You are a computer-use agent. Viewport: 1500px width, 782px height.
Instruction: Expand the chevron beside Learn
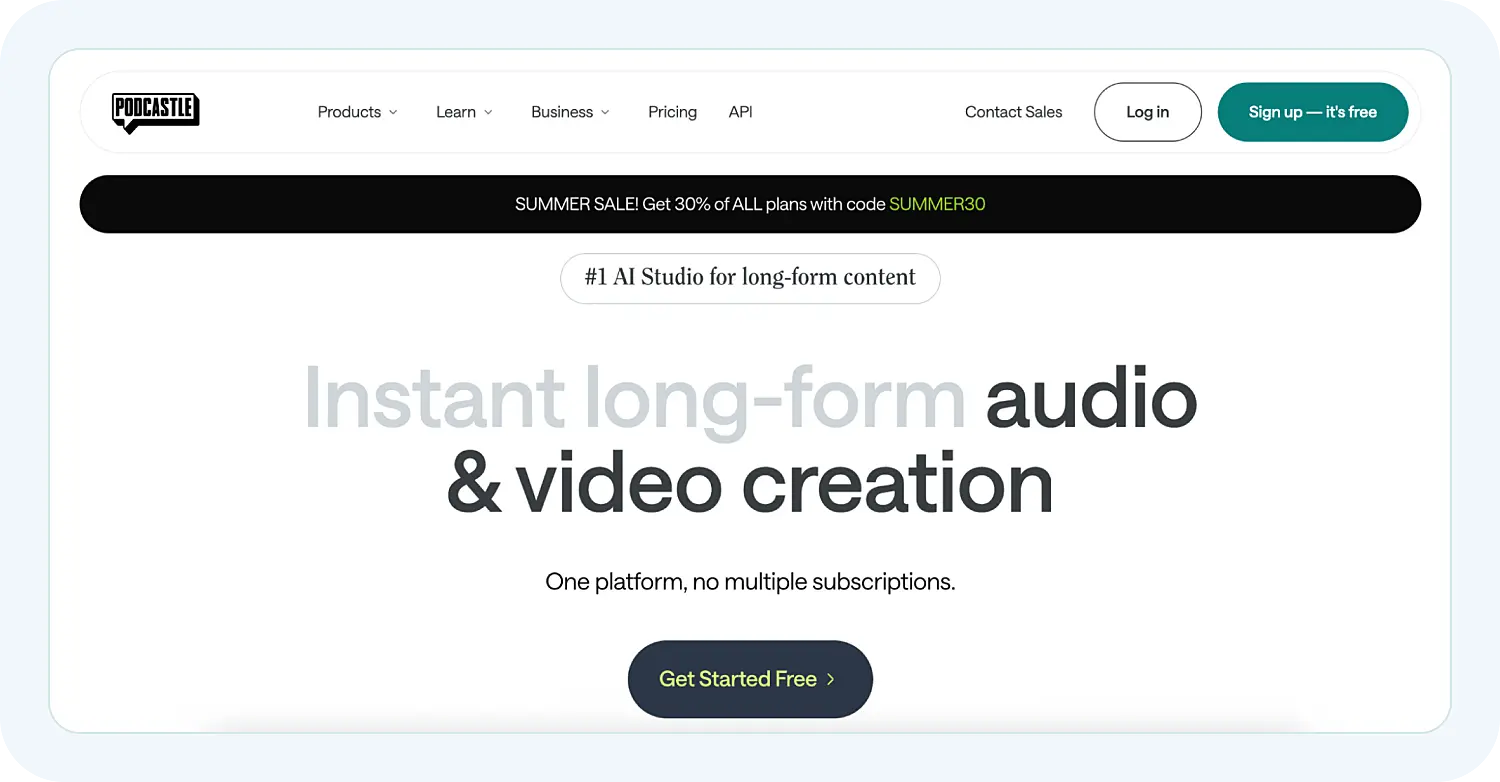click(x=488, y=112)
